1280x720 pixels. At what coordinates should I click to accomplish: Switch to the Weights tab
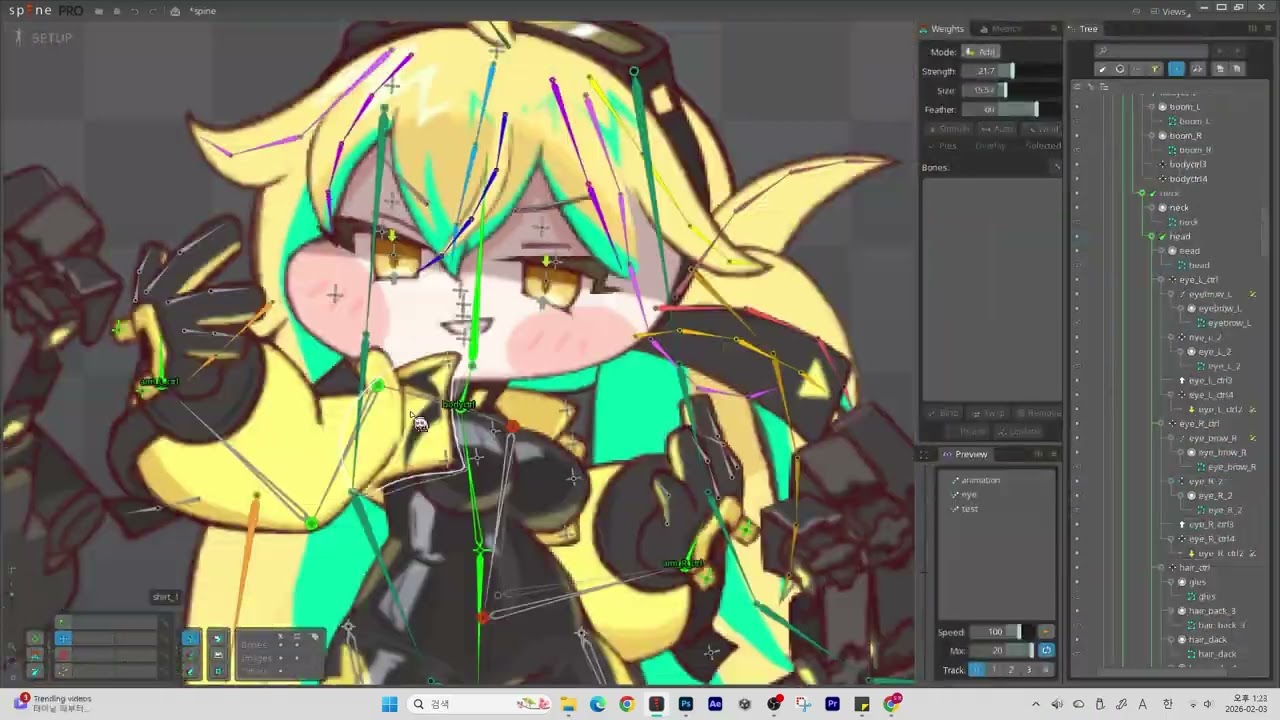point(941,29)
